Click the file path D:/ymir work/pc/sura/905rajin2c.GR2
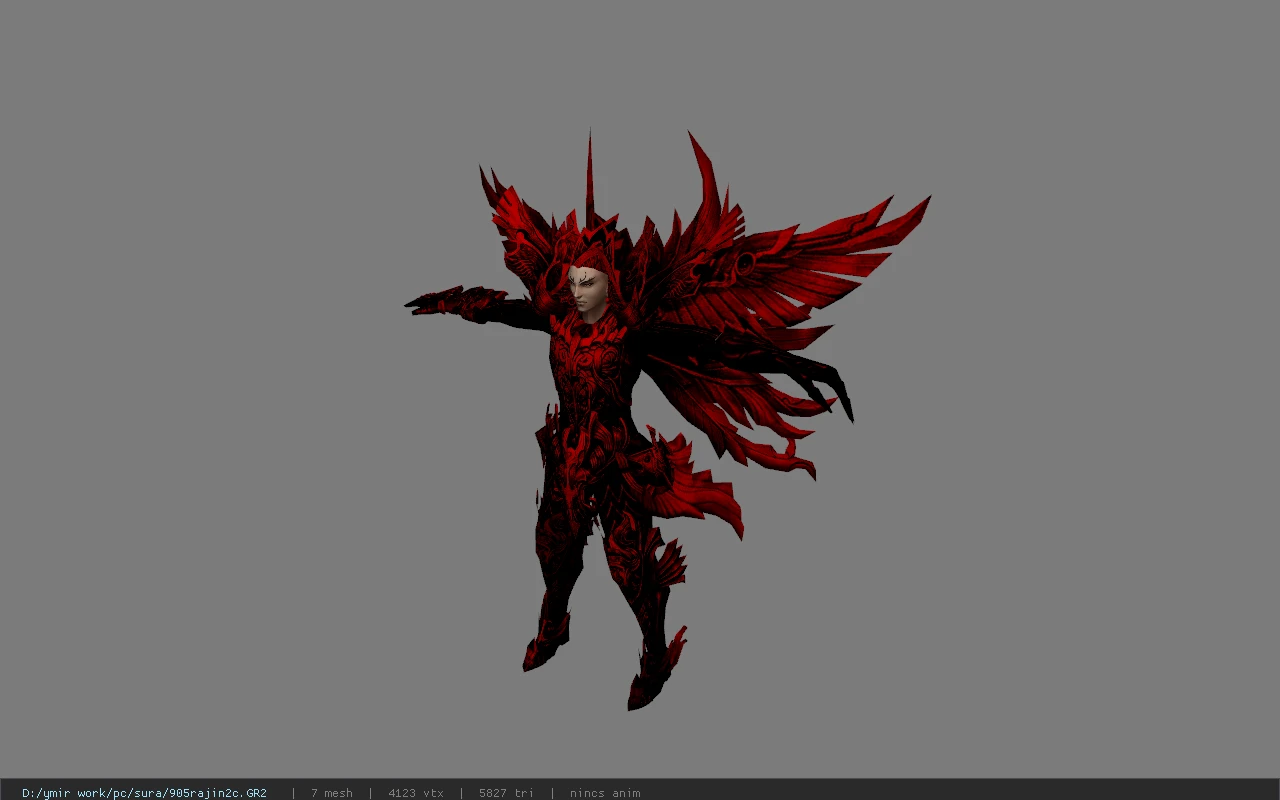The width and height of the screenshot is (1280, 800). (144, 793)
